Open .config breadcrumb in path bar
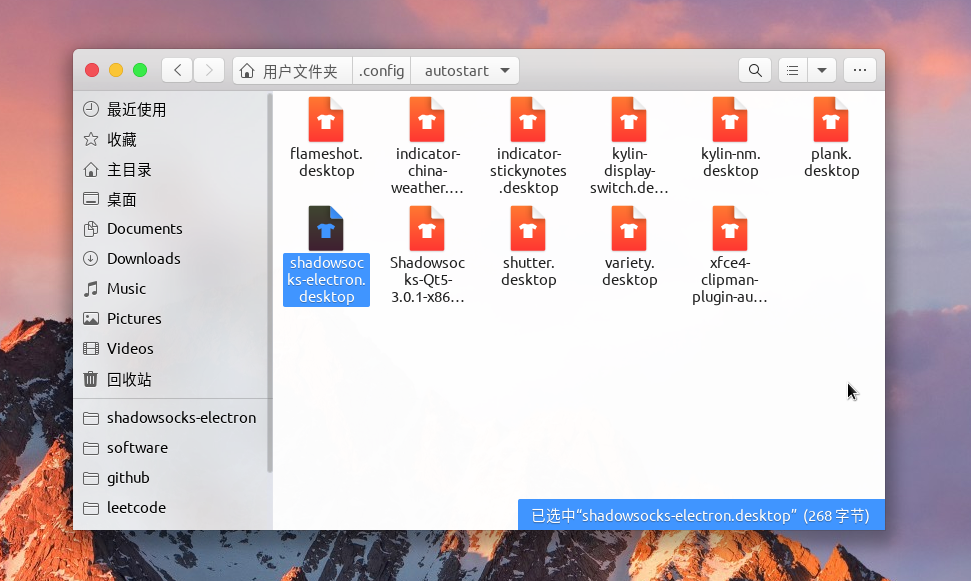Viewport: 971px width, 581px height. pos(381,70)
